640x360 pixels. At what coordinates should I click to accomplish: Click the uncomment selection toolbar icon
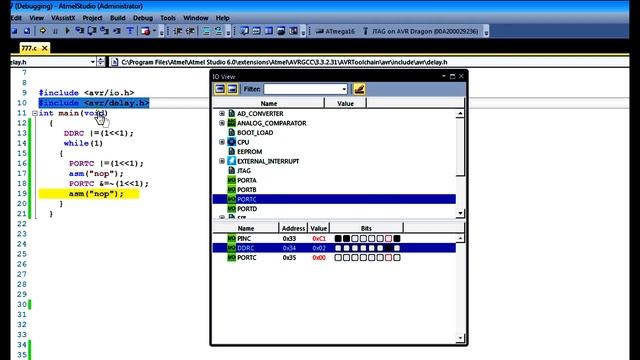218,31
